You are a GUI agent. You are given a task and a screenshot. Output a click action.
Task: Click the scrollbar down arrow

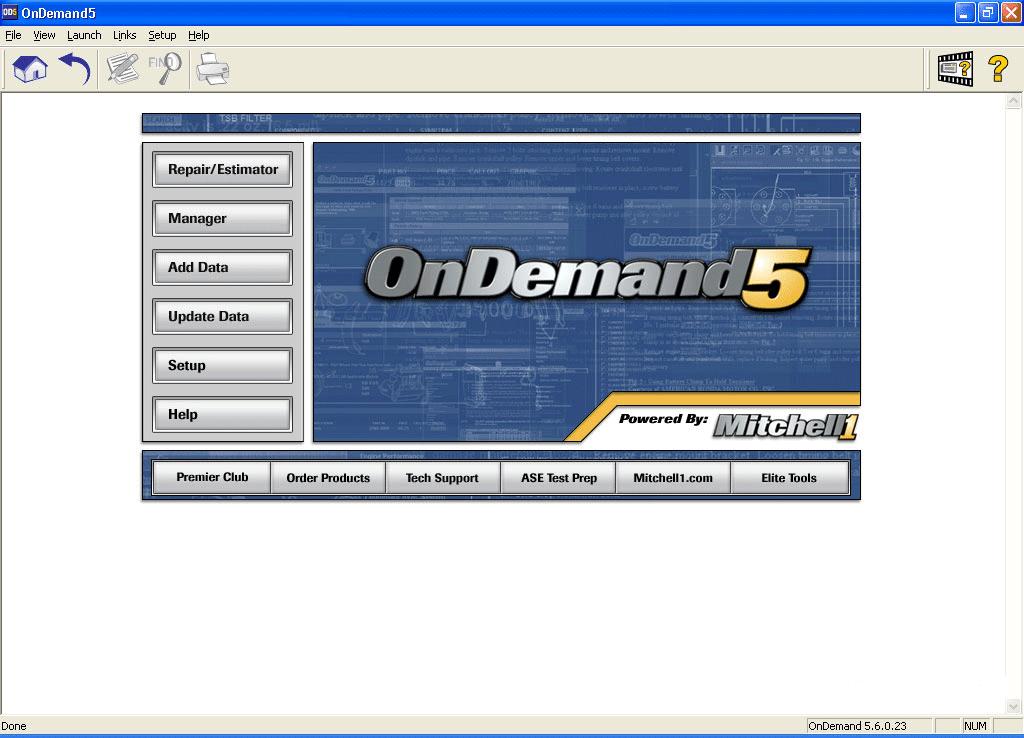[1013, 706]
